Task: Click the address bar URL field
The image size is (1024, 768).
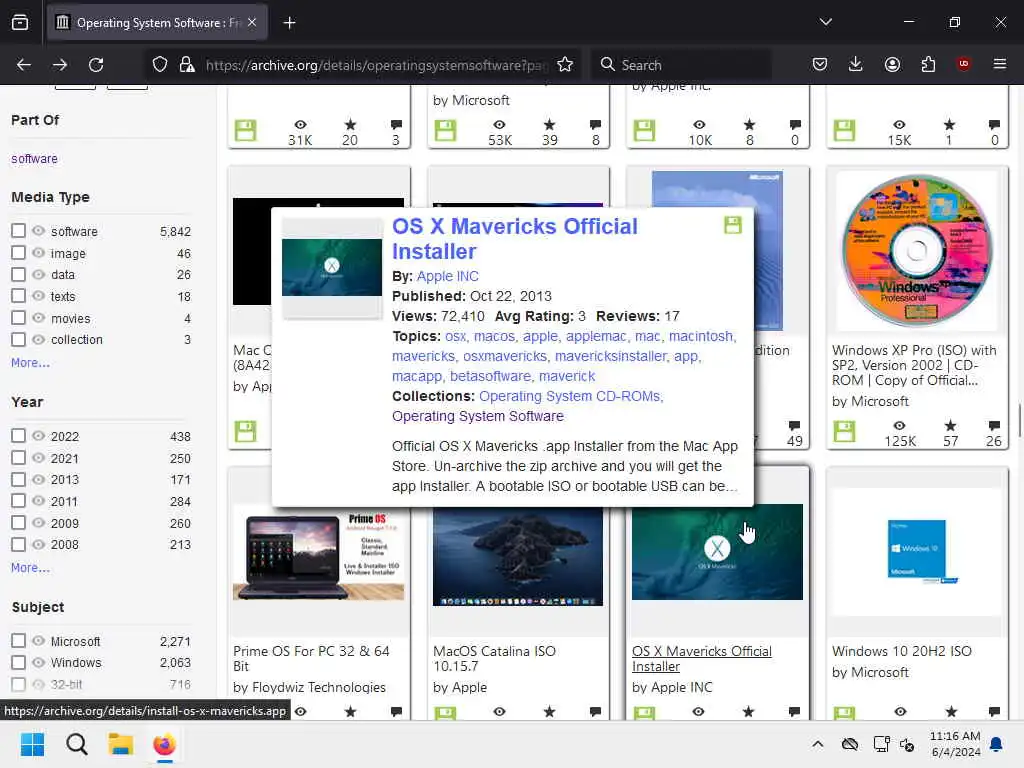Action: (x=376, y=65)
